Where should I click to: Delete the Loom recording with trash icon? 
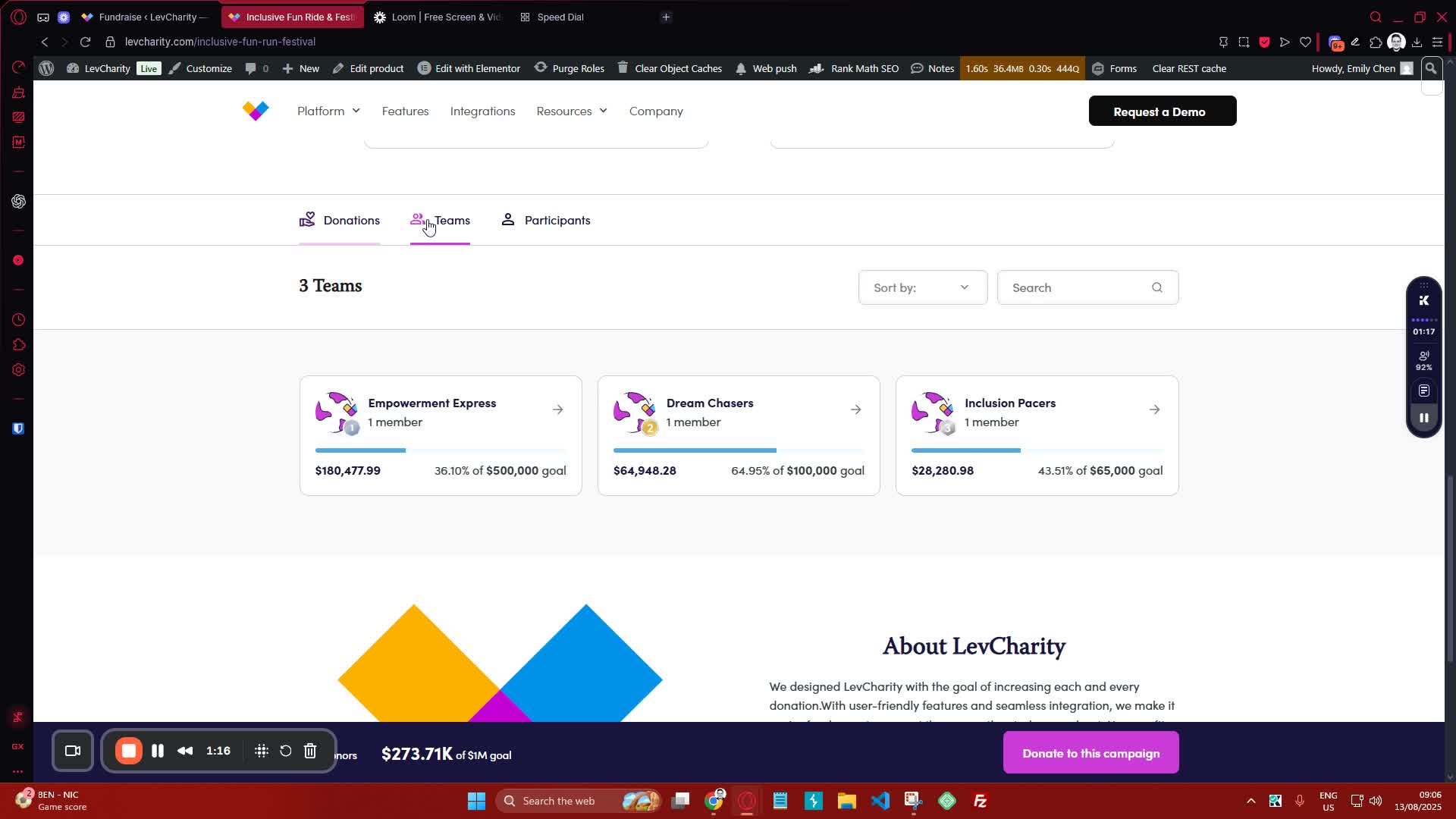[310, 751]
